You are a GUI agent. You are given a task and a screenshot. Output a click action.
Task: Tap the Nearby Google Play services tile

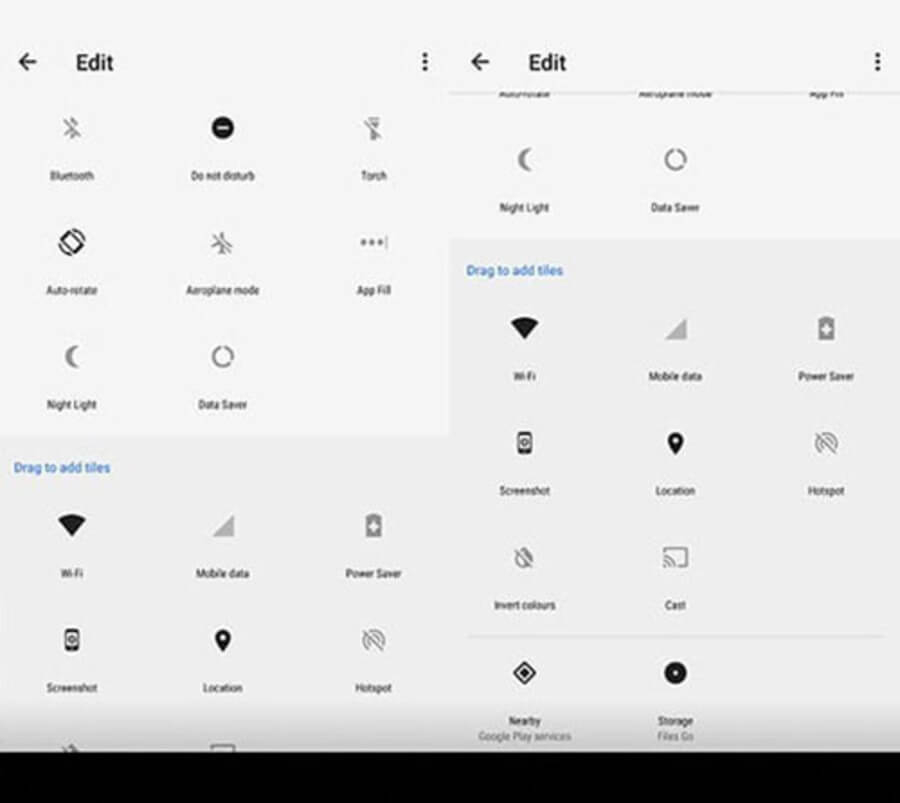524,673
